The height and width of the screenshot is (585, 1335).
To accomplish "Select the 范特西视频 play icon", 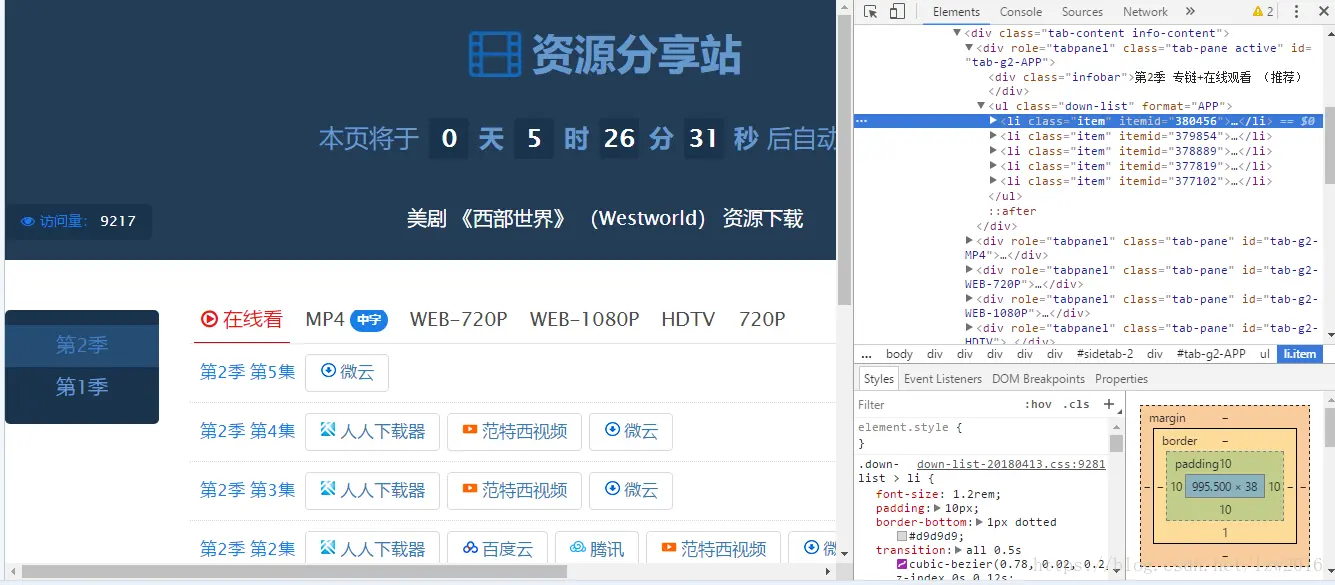I will (x=468, y=431).
